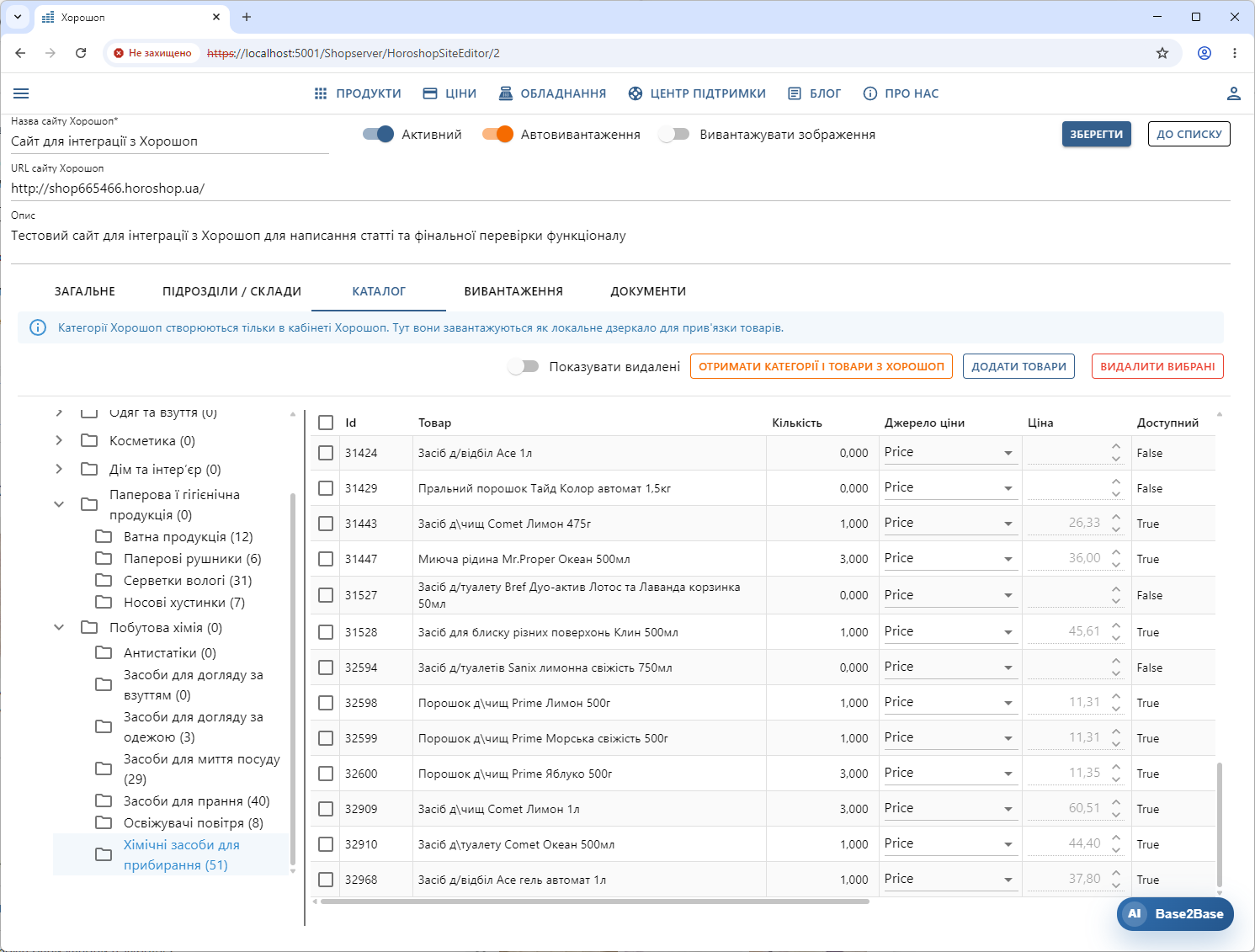Image resolution: width=1255 pixels, height=952 pixels.
Task: Click the ДО СПИСКУ button
Action: 1189,134
